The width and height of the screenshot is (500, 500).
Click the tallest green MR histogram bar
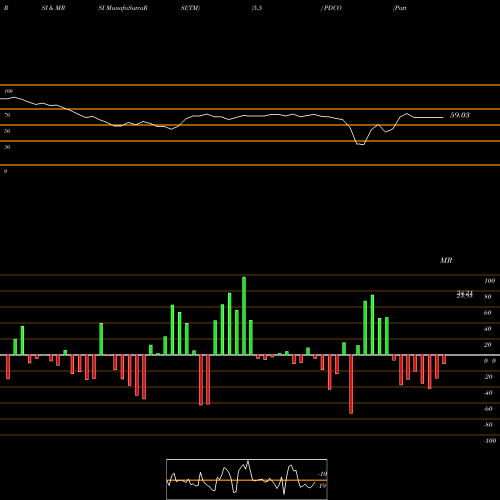pos(244,316)
